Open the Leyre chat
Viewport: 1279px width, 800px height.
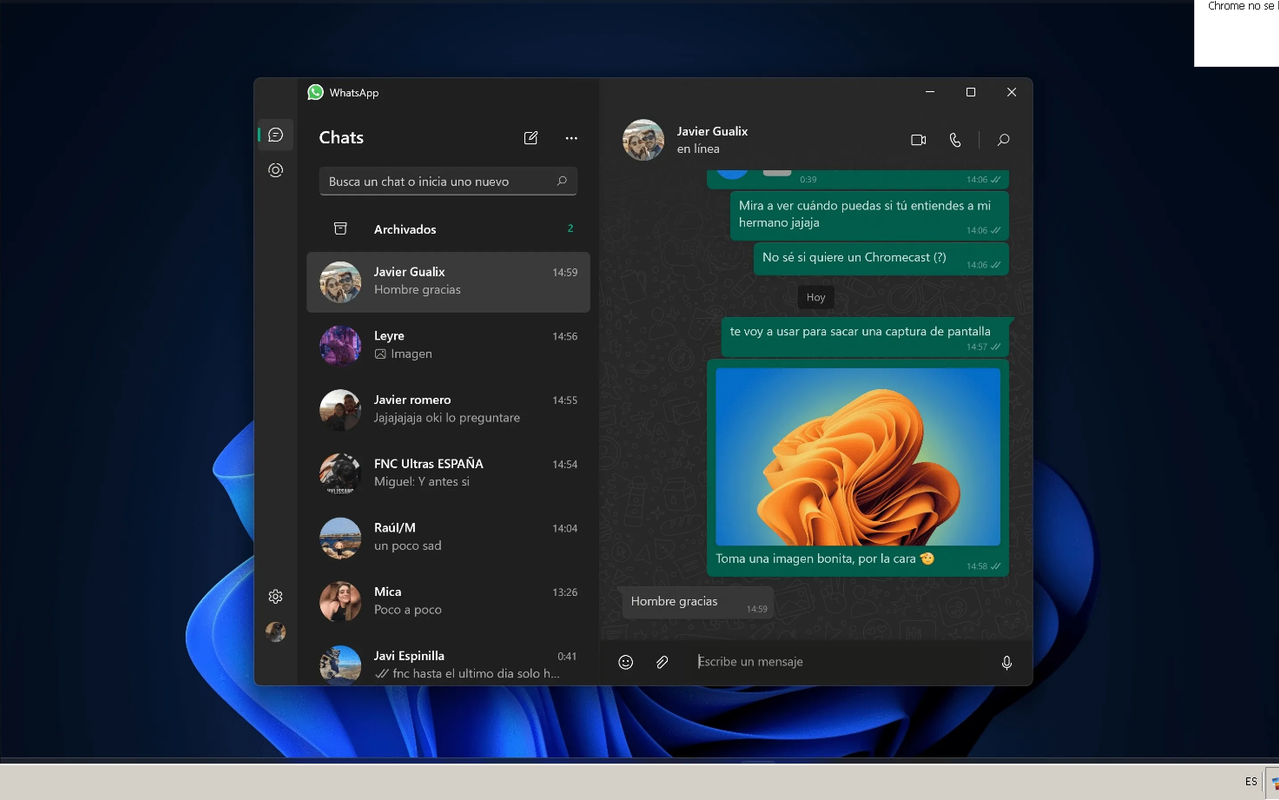[x=448, y=345]
